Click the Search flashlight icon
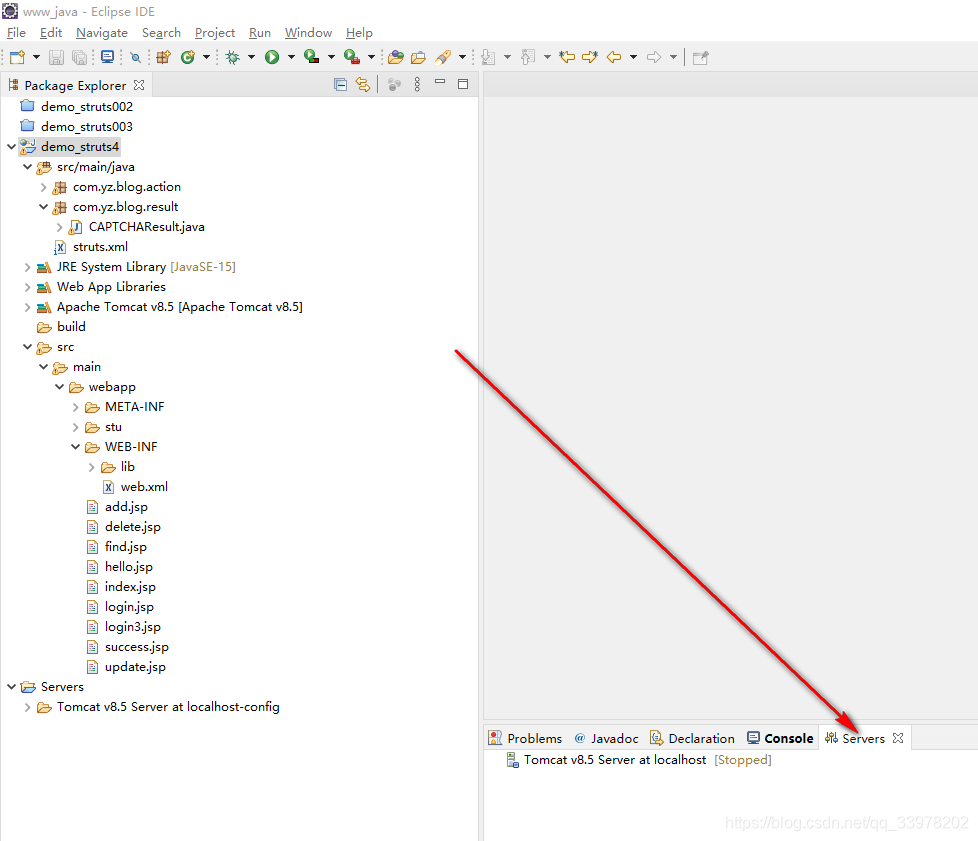978x841 pixels. click(443, 57)
